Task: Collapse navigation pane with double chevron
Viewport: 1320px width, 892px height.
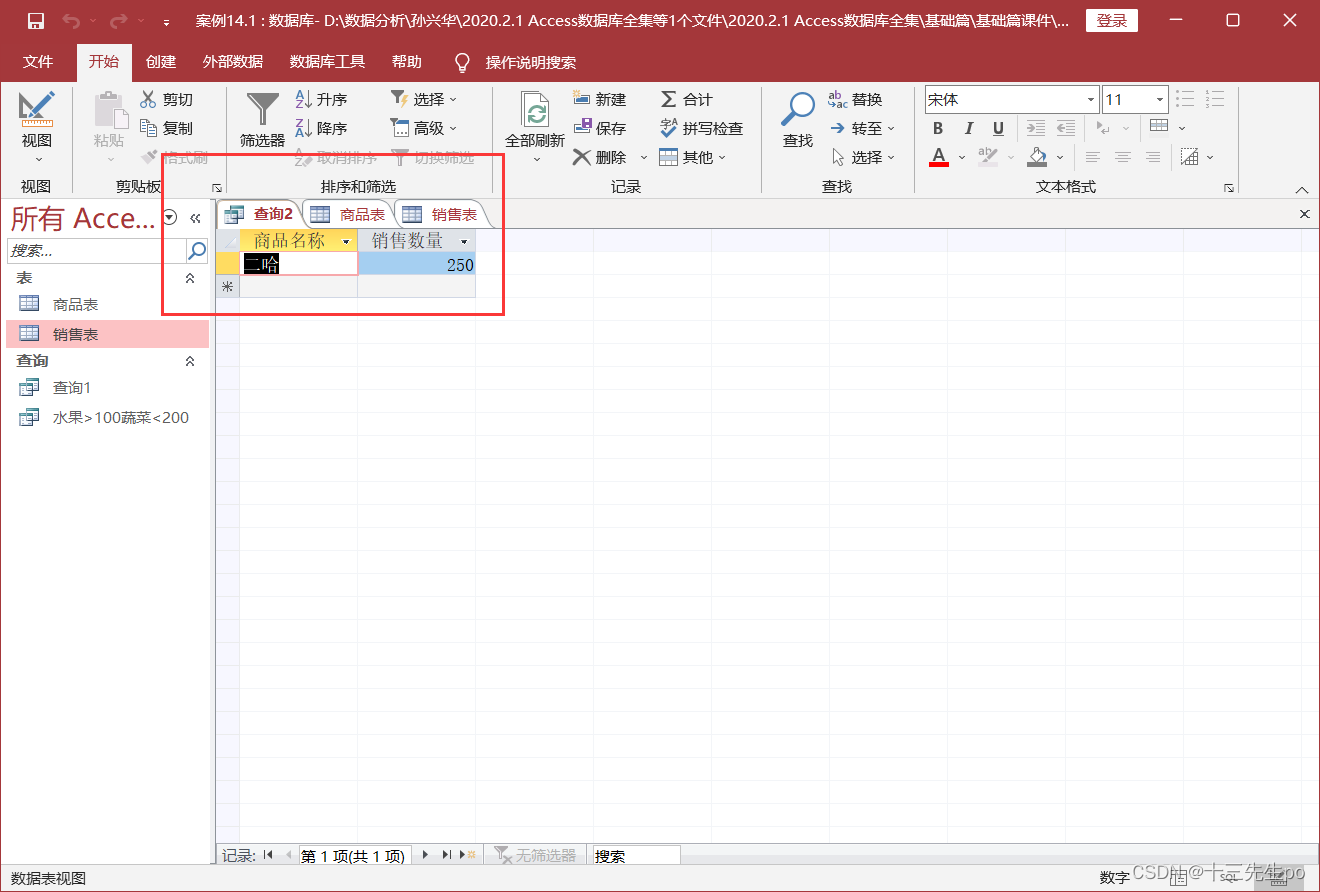Action: click(195, 218)
